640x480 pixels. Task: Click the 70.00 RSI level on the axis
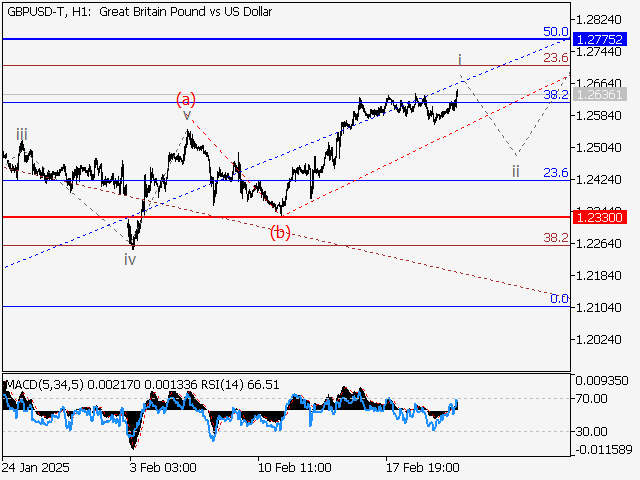click(594, 398)
